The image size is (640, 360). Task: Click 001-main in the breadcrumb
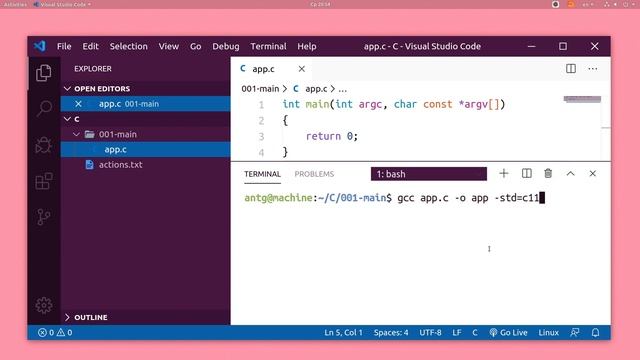tap(260, 89)
